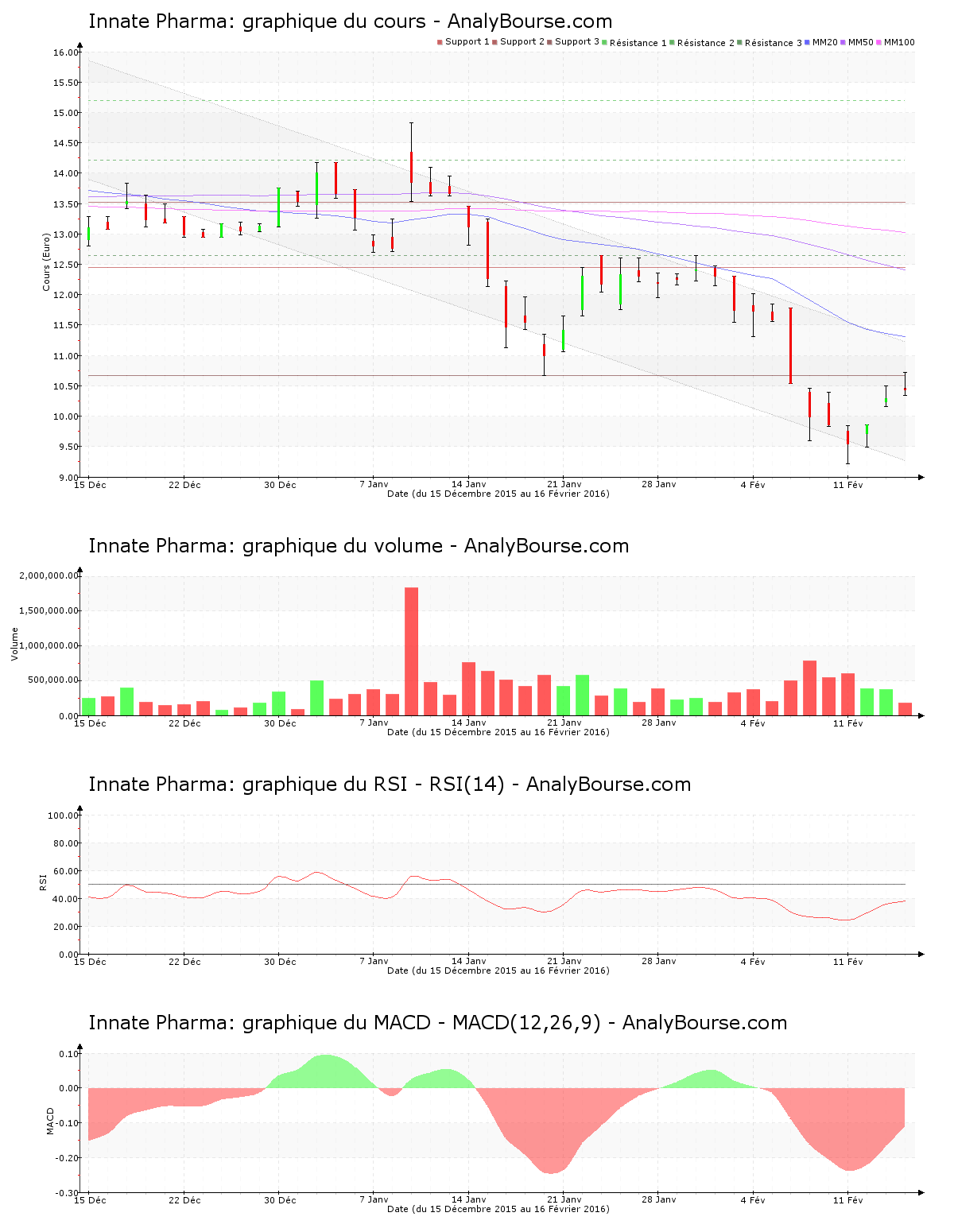
Task: Click the -0.20 MACD axis value
Action: [68, 1158]
